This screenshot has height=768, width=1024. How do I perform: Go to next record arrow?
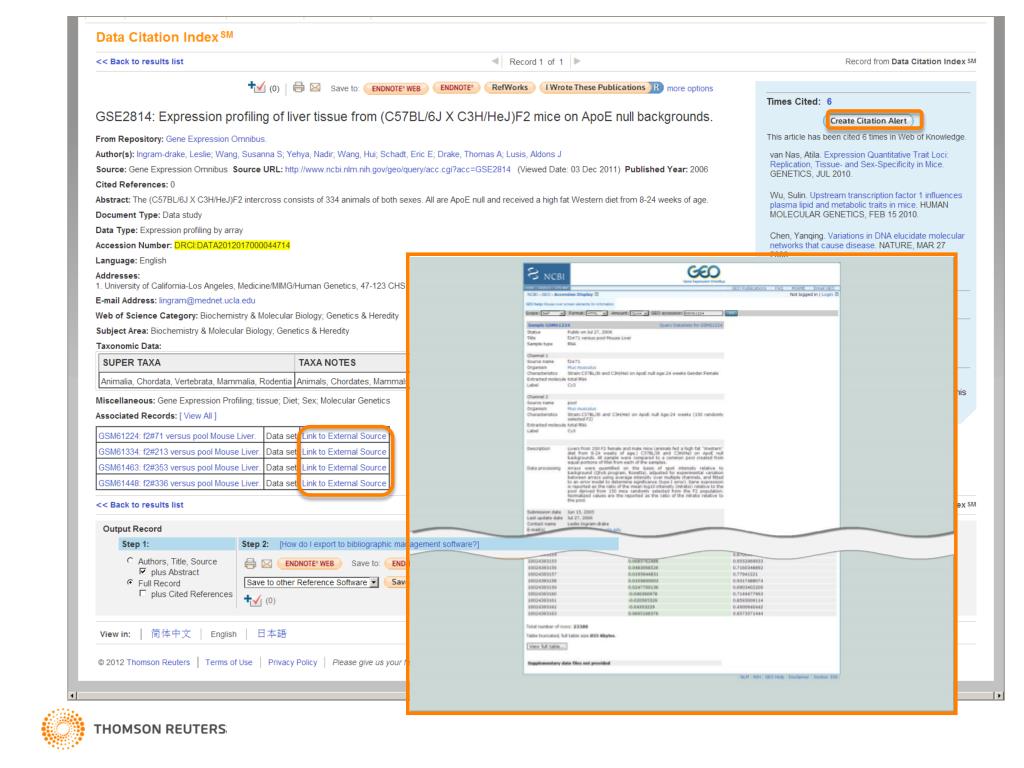click(x=577, y=61)
